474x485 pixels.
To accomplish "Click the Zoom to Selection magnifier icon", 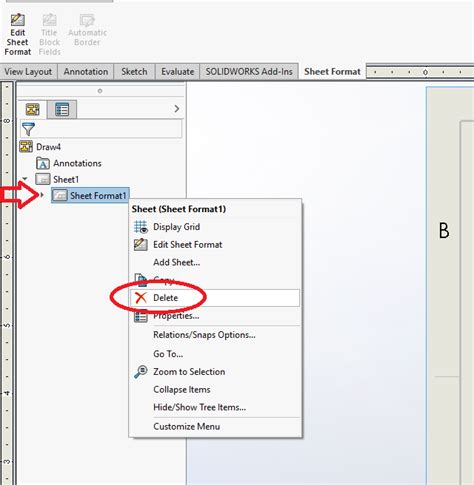I will click(x=141, y=371).
